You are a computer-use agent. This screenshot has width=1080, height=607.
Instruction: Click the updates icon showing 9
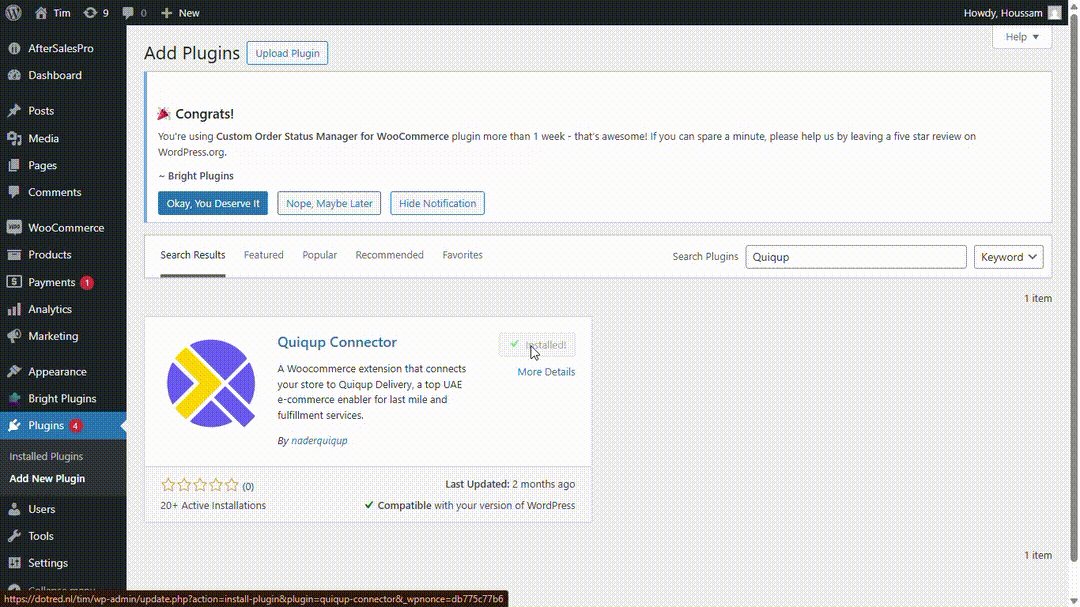[x=90, y=12]
